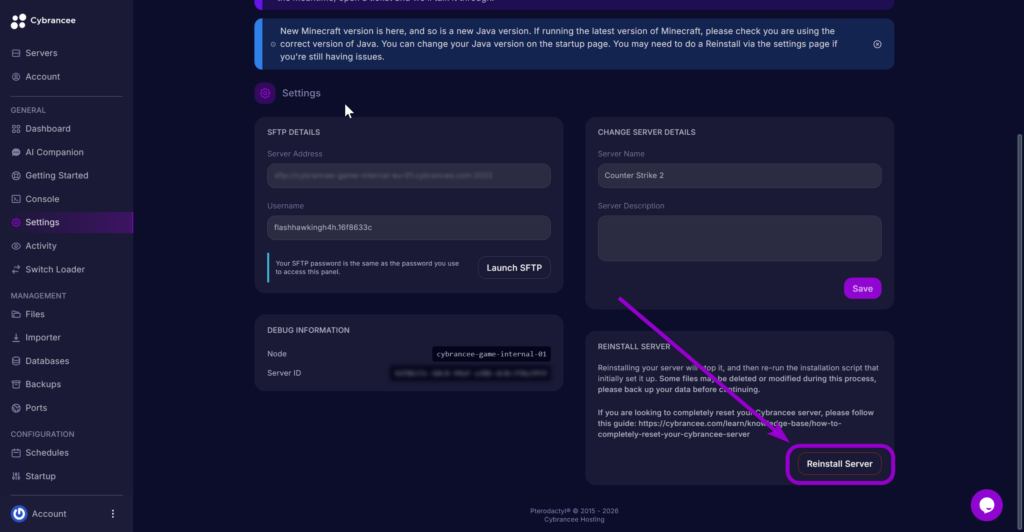Click the Reinstall Server button
Viewport: 1024px width, 532px height.
pyautogui.click(x=839, y=463)
